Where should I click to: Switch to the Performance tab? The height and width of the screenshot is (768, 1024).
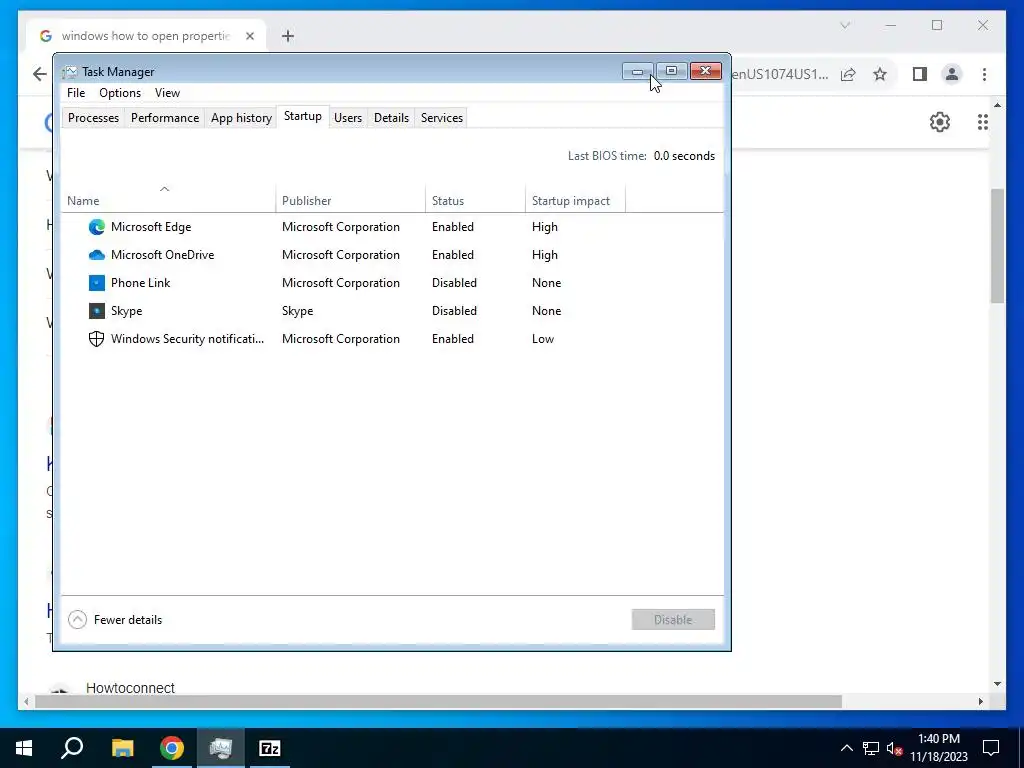tap(165, 118)
